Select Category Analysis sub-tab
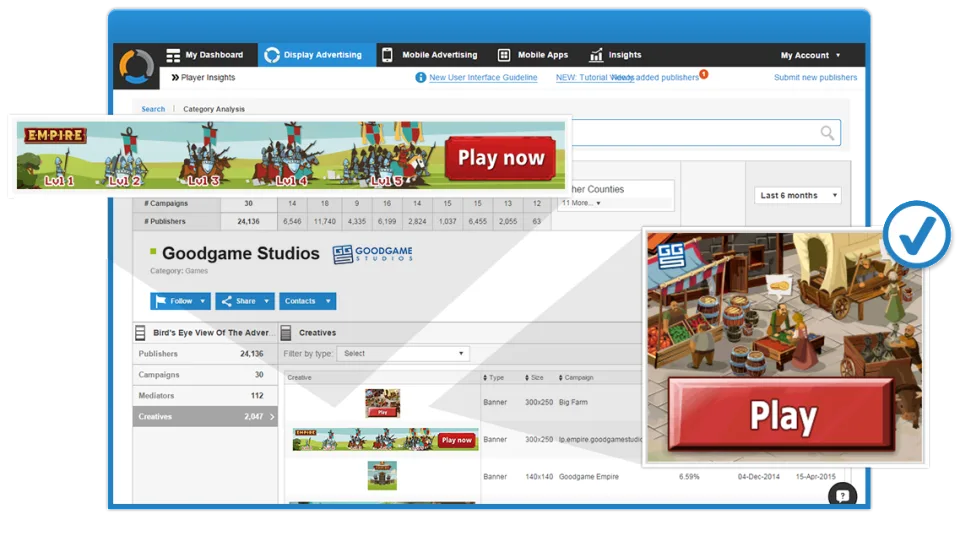Viewport: 960px width, 536px height. point(214,109)
